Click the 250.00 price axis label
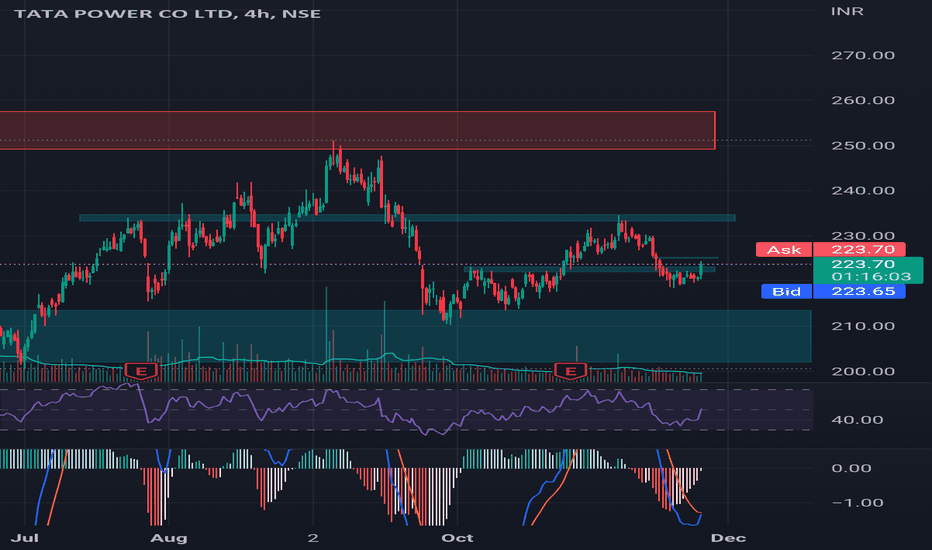The height and width of the screenshot is (550, 932). [862, 146]
